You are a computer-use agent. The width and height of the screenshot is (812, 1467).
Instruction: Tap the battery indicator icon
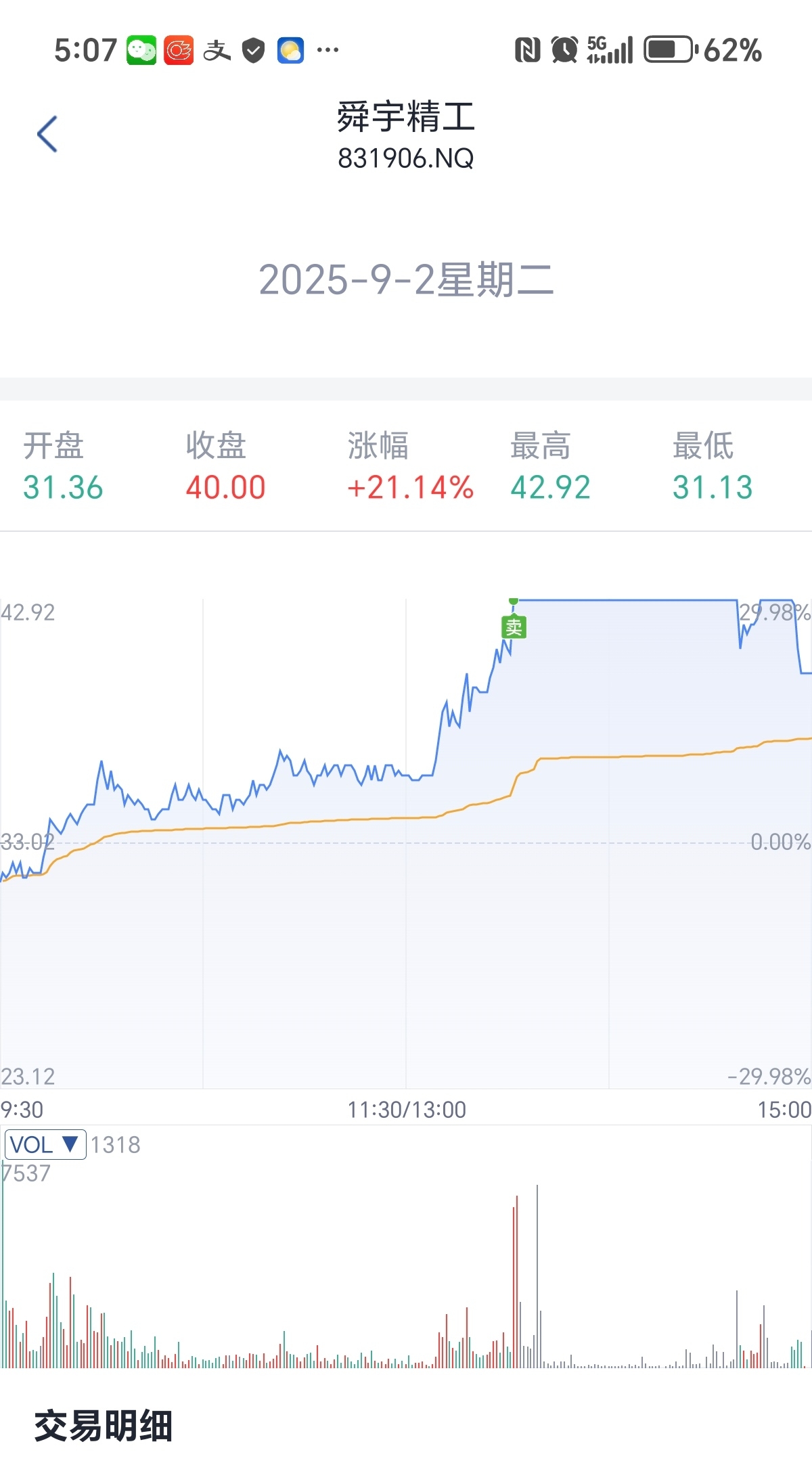click(x=671, y=50)
